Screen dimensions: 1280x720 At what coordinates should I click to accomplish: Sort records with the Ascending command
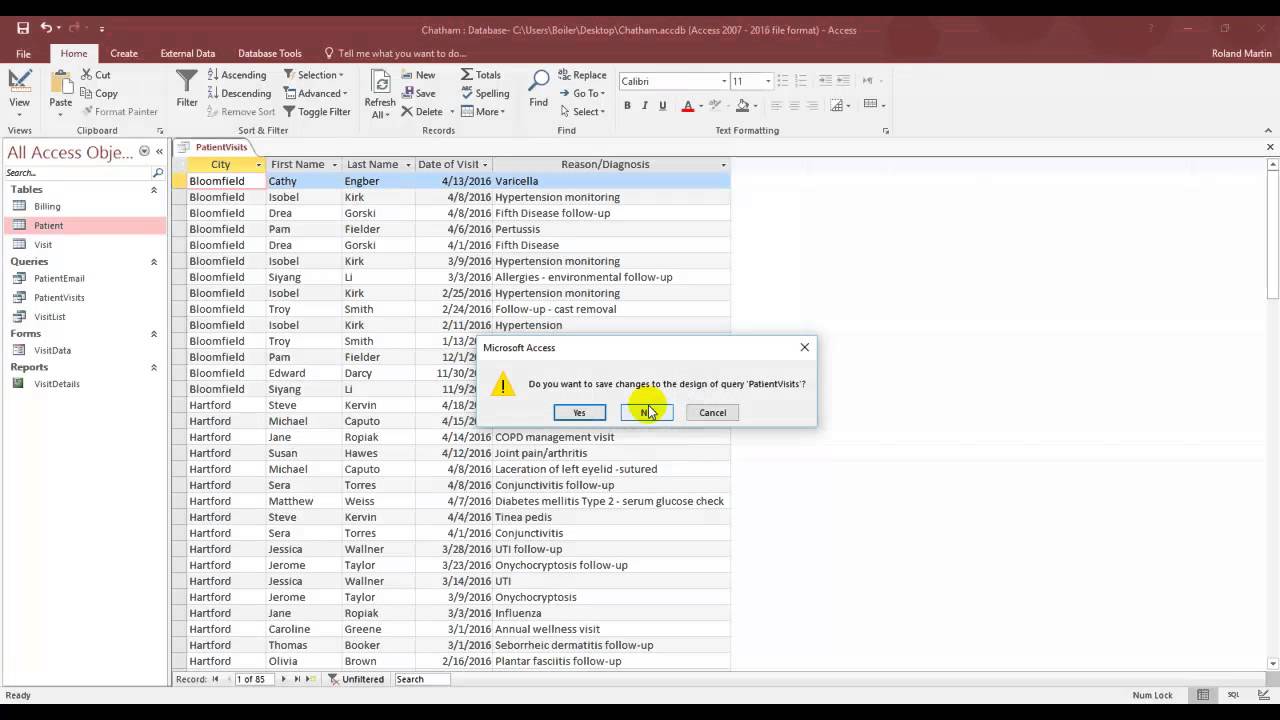tap(237, 75)
